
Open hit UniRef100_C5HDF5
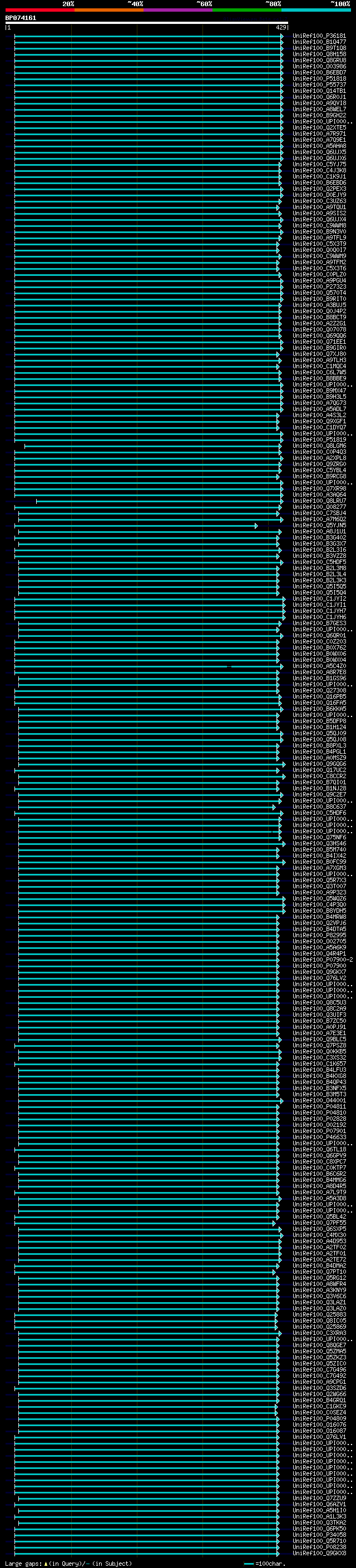point(319,562)
